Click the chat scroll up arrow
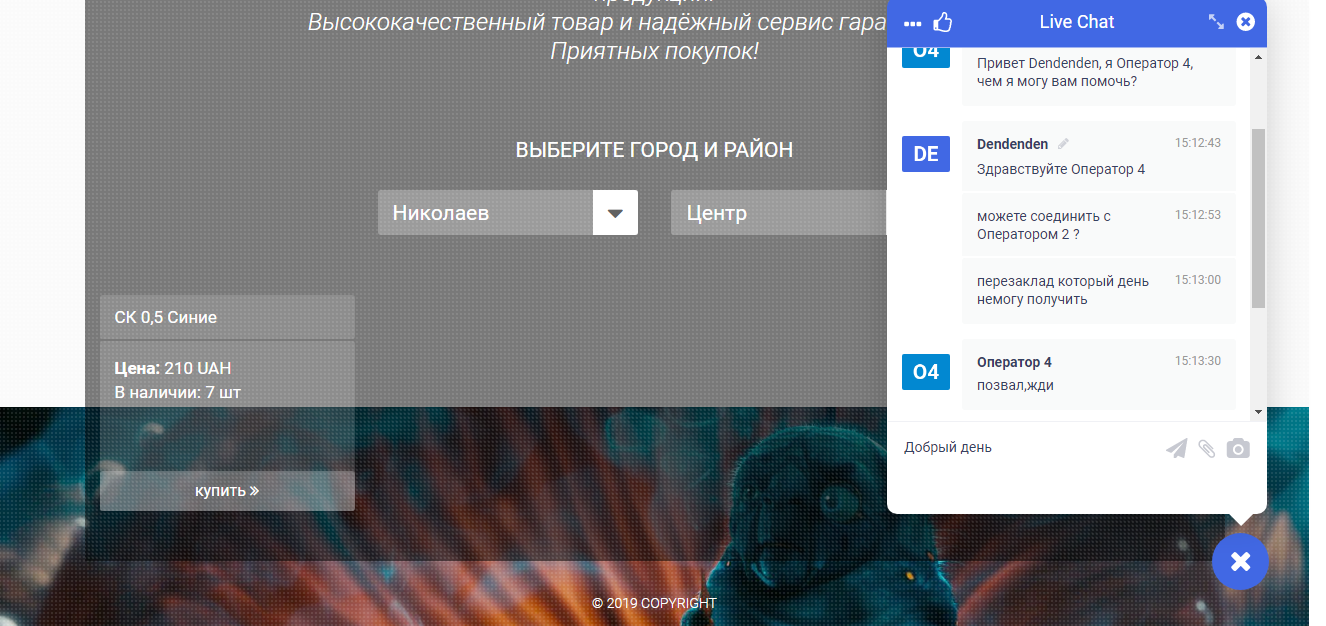Image resolution: width=1326 pixels, height=626 pixels. pos(1258,56)
